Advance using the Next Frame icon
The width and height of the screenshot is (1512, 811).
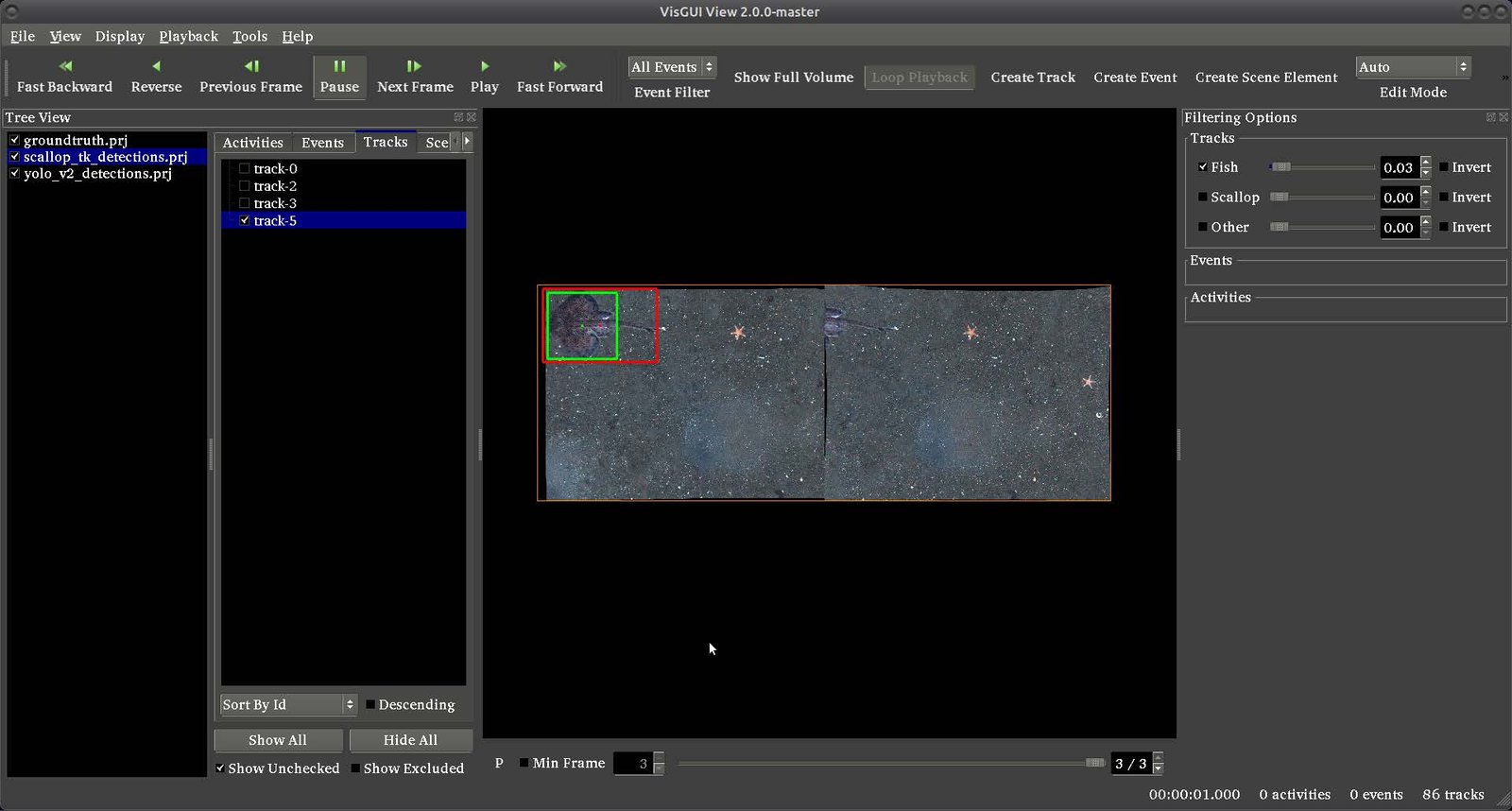click(414, 66)
